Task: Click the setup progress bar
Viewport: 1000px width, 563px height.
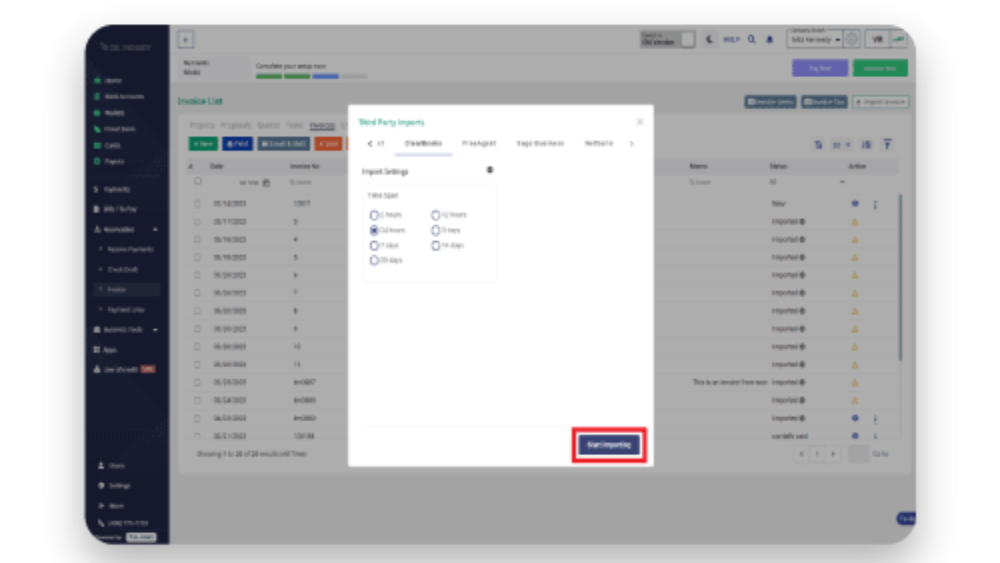Action: (x=311, y=76)
